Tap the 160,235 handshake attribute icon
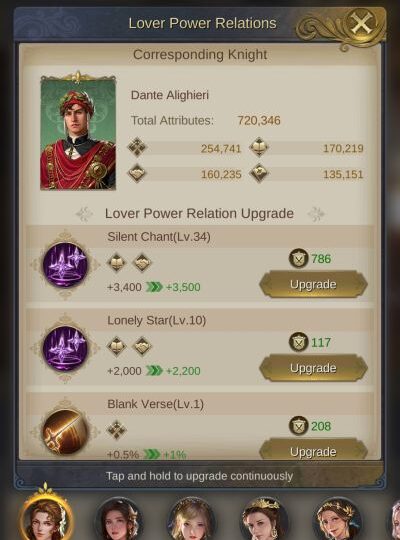This screenshot has height=540, width=400. coord(137,173)
